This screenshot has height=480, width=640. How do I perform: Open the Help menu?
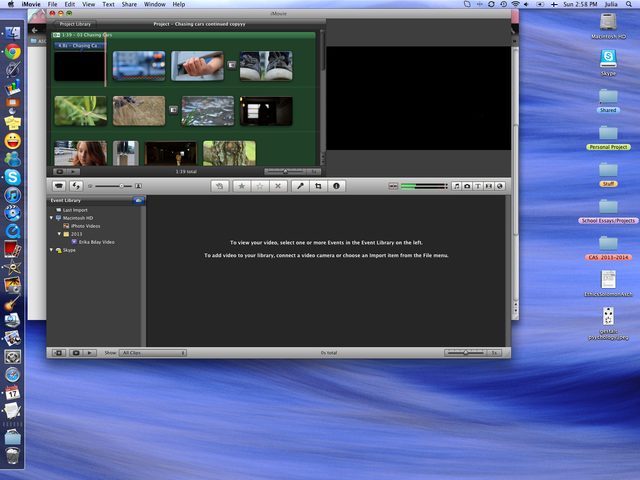point(179,4)
